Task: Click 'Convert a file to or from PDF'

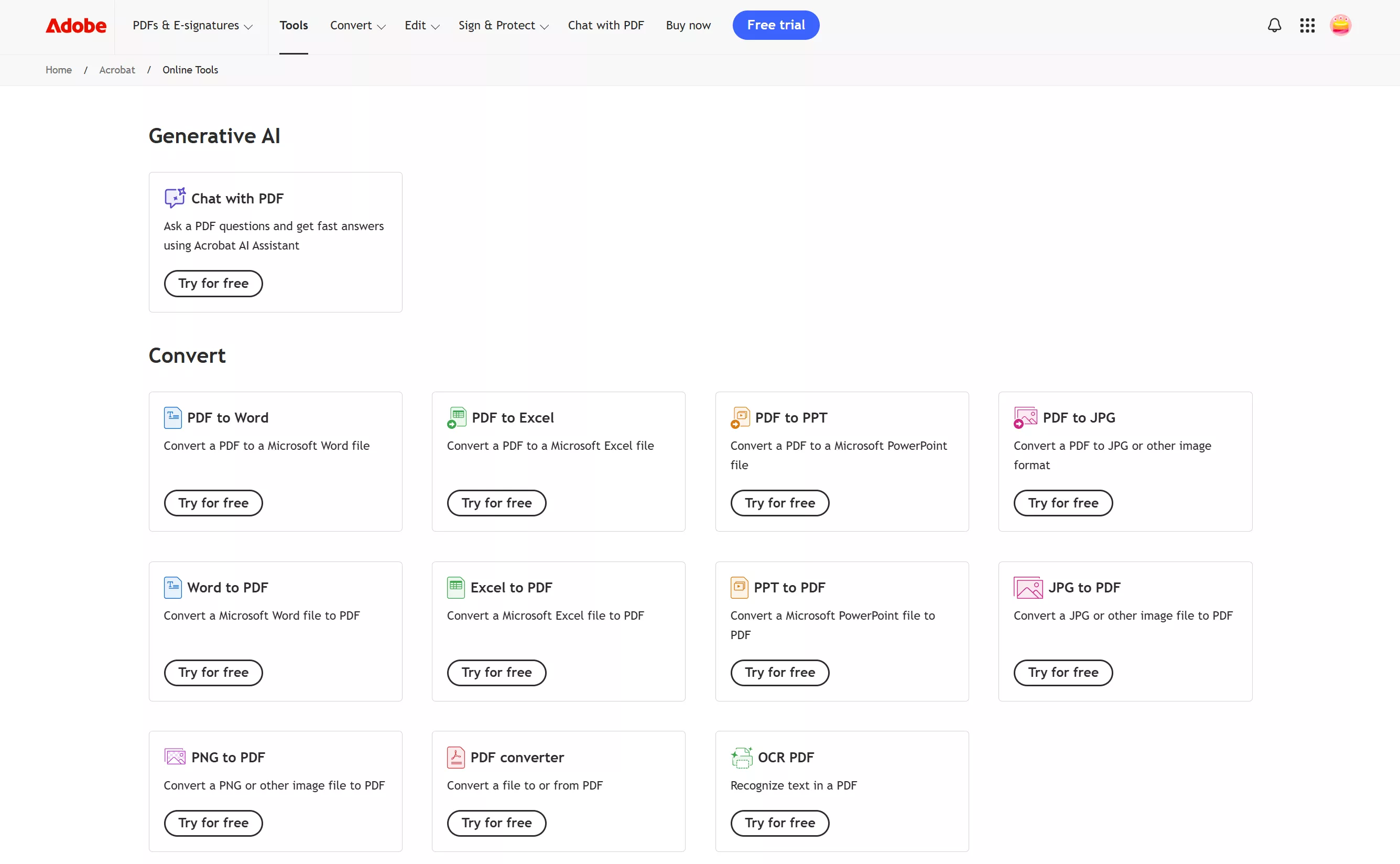Action: pyautogui.click(x=524, y=785)
